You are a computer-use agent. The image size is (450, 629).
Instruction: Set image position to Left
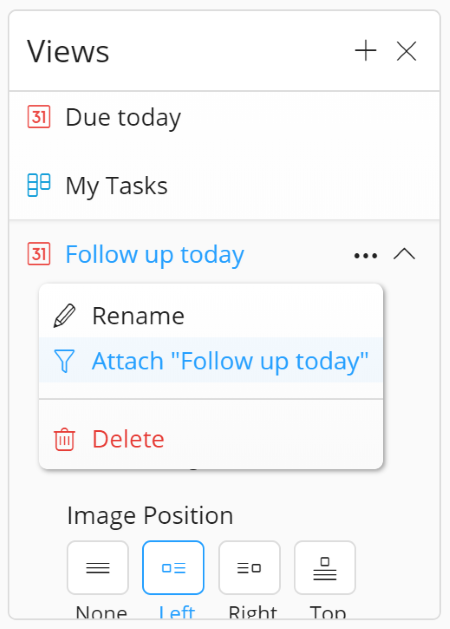pyautogui.click(x=173, y=568)
